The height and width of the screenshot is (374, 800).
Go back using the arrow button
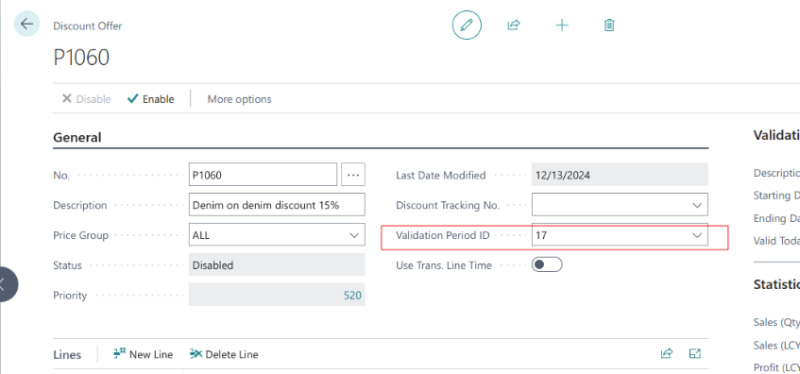[x=27, y=24]
